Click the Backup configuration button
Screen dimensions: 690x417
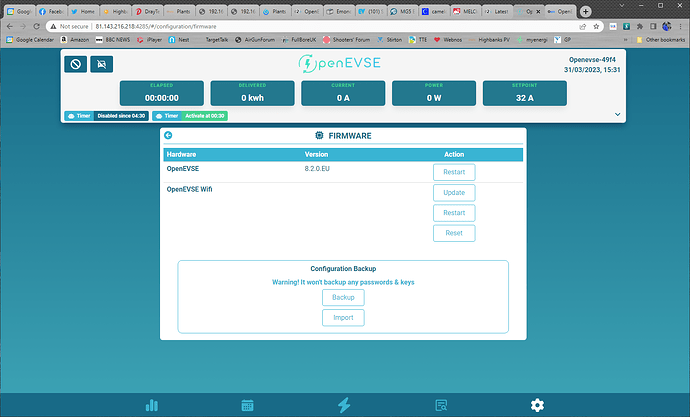pyautogui.click(x=343, y=297)
